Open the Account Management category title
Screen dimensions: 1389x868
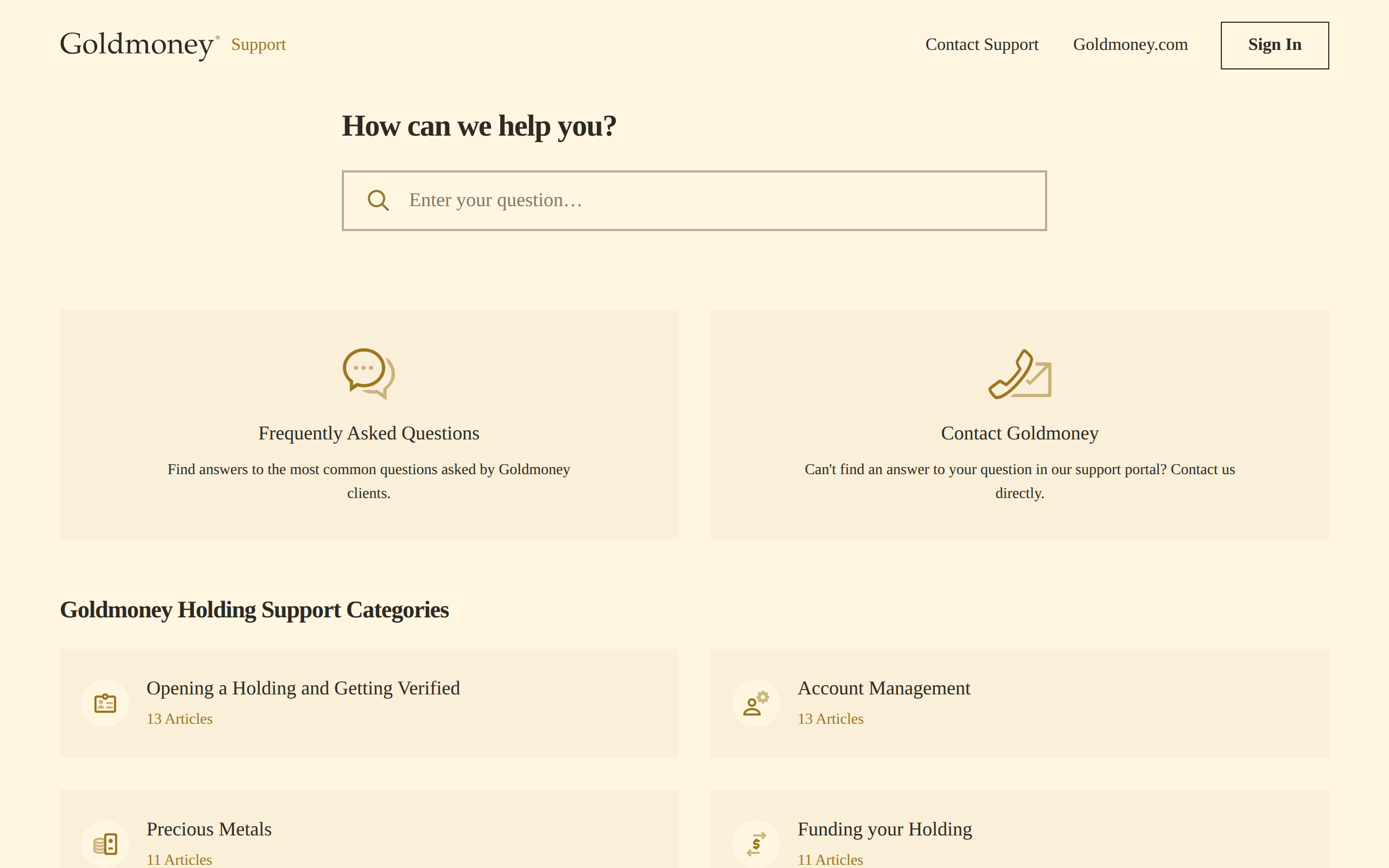884,688
